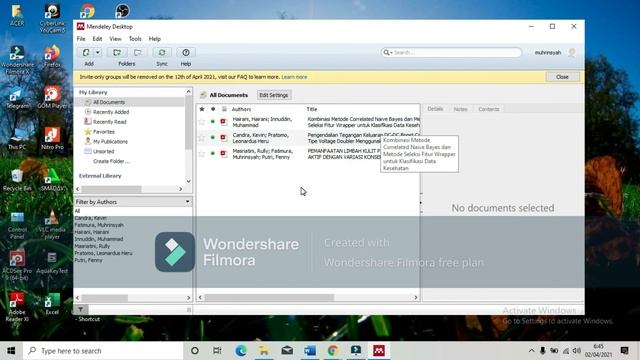Open the GOM Player desktop shortcut
This screenshot has width=640, height=360.
52,97
